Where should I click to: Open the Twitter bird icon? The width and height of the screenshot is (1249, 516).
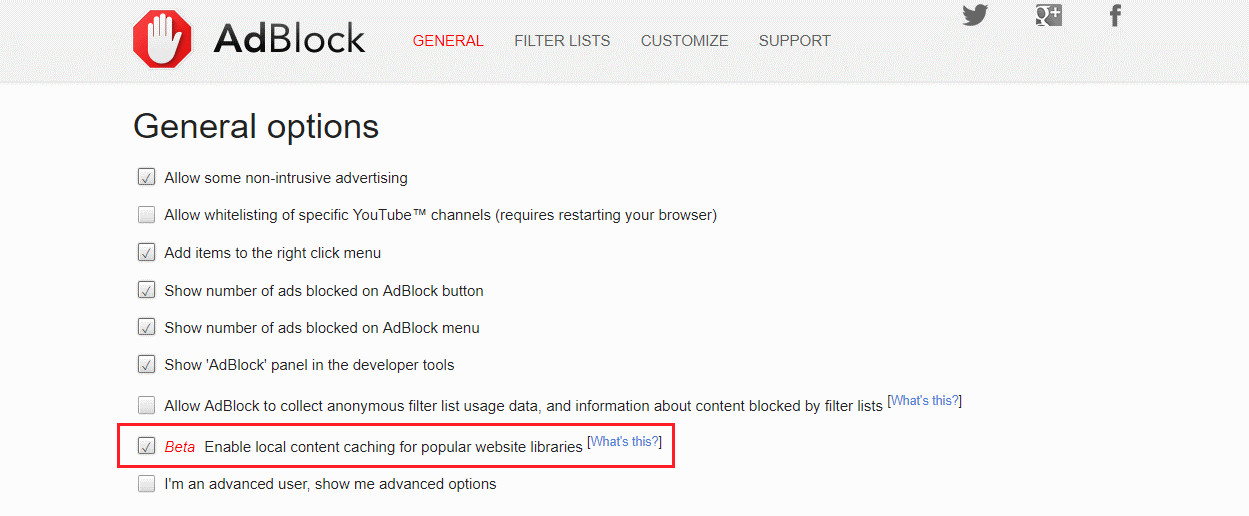click(975, 15)
